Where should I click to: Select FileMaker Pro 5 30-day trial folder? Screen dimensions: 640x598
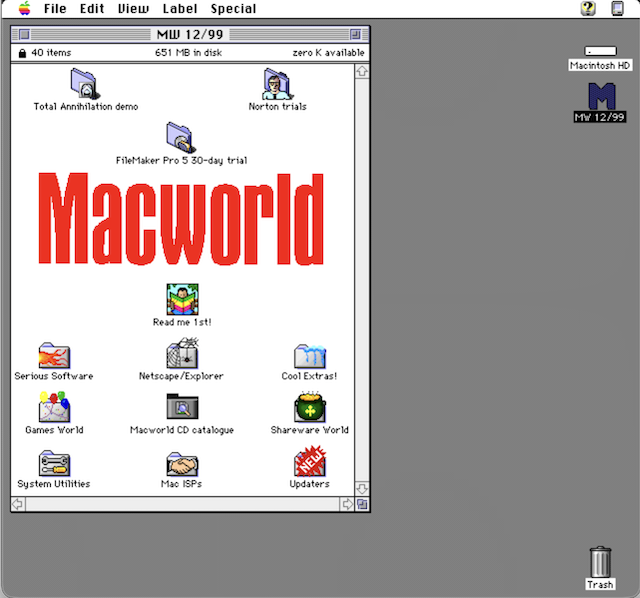point(181,138)
